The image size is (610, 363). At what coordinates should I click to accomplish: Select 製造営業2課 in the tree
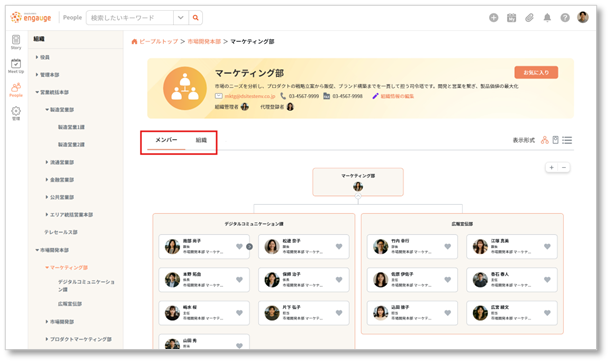71,145
